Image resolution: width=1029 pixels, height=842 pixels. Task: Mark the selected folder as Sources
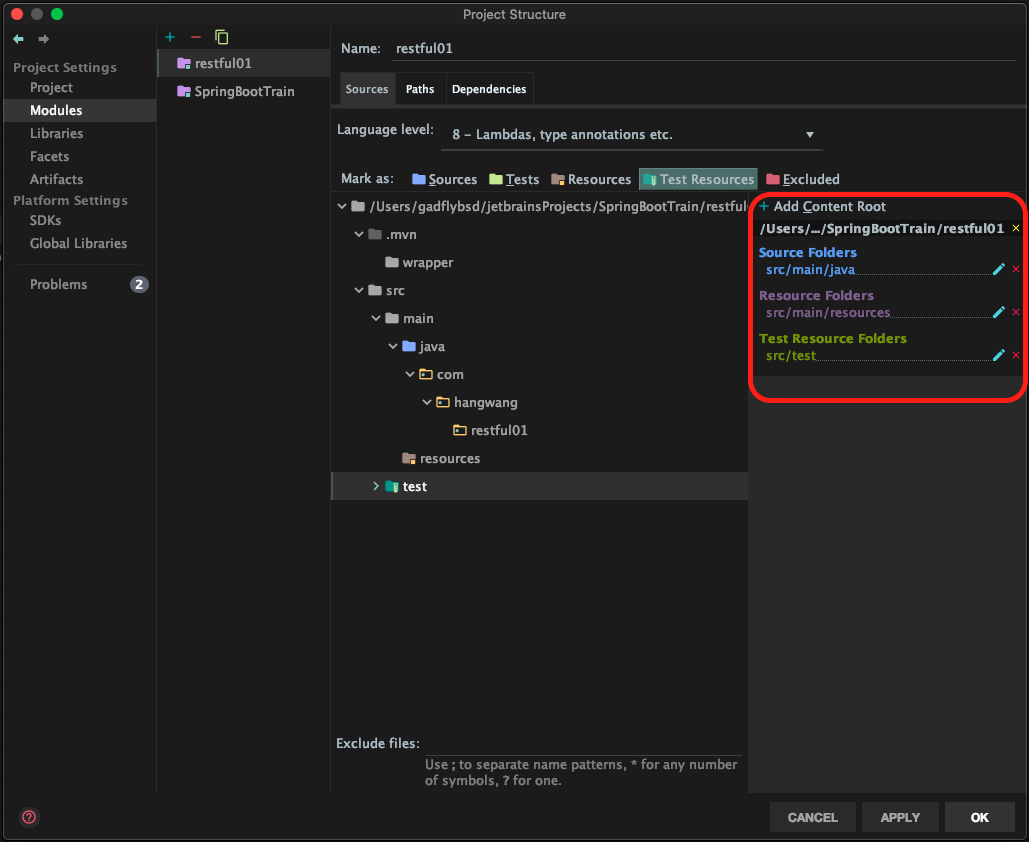[444, 179]
